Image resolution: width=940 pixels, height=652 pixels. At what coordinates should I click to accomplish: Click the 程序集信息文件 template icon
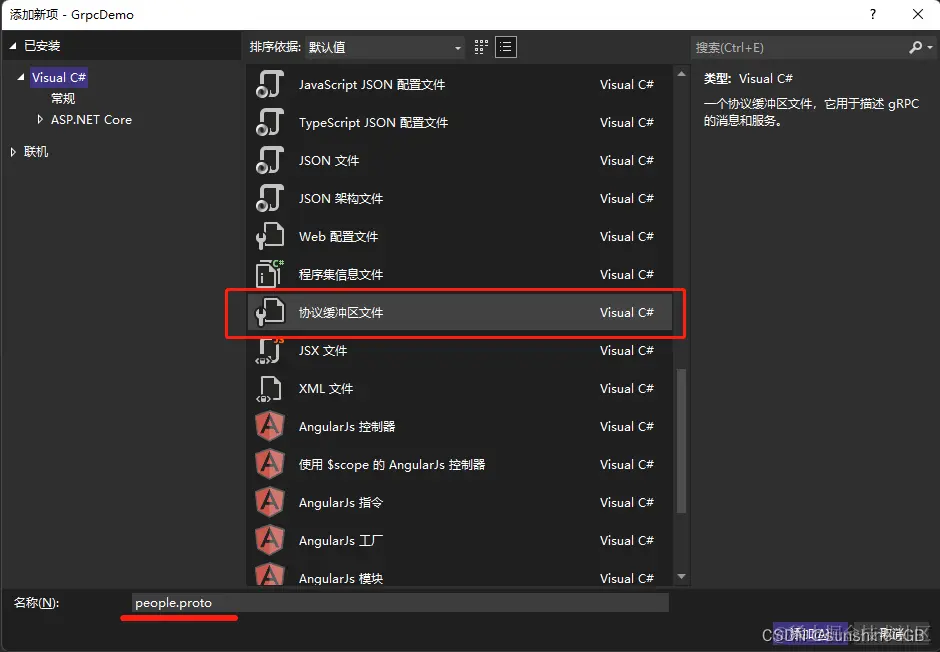[x=269, y=274]
